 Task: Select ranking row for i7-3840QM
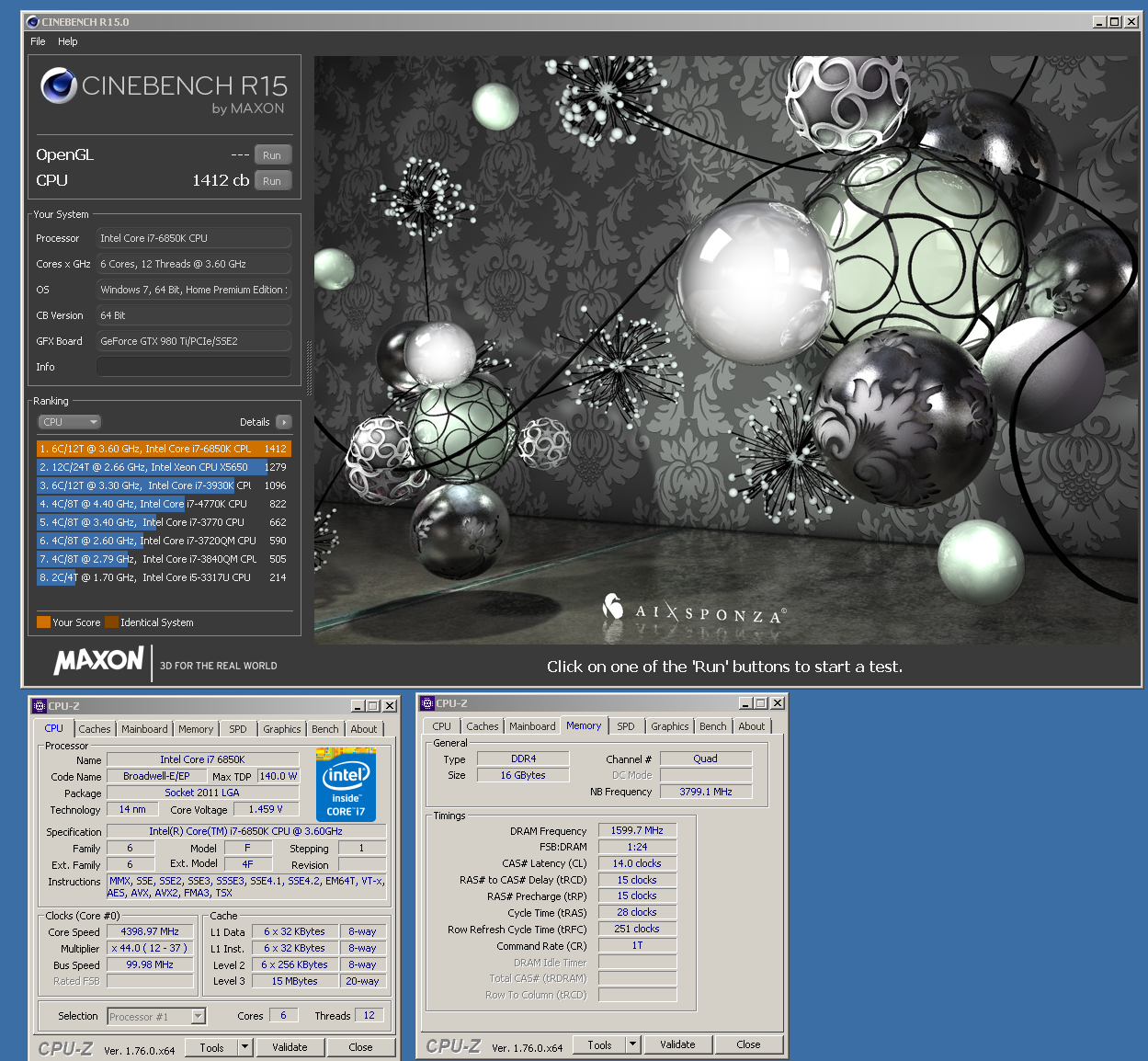164,559
